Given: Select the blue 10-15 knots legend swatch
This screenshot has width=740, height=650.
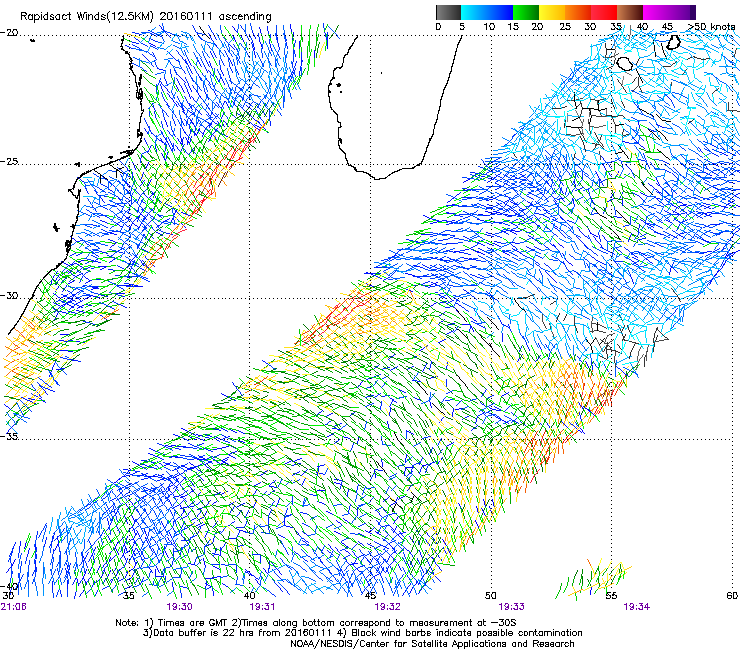Looking at the screenshot, I should click(x=500, y=12).
